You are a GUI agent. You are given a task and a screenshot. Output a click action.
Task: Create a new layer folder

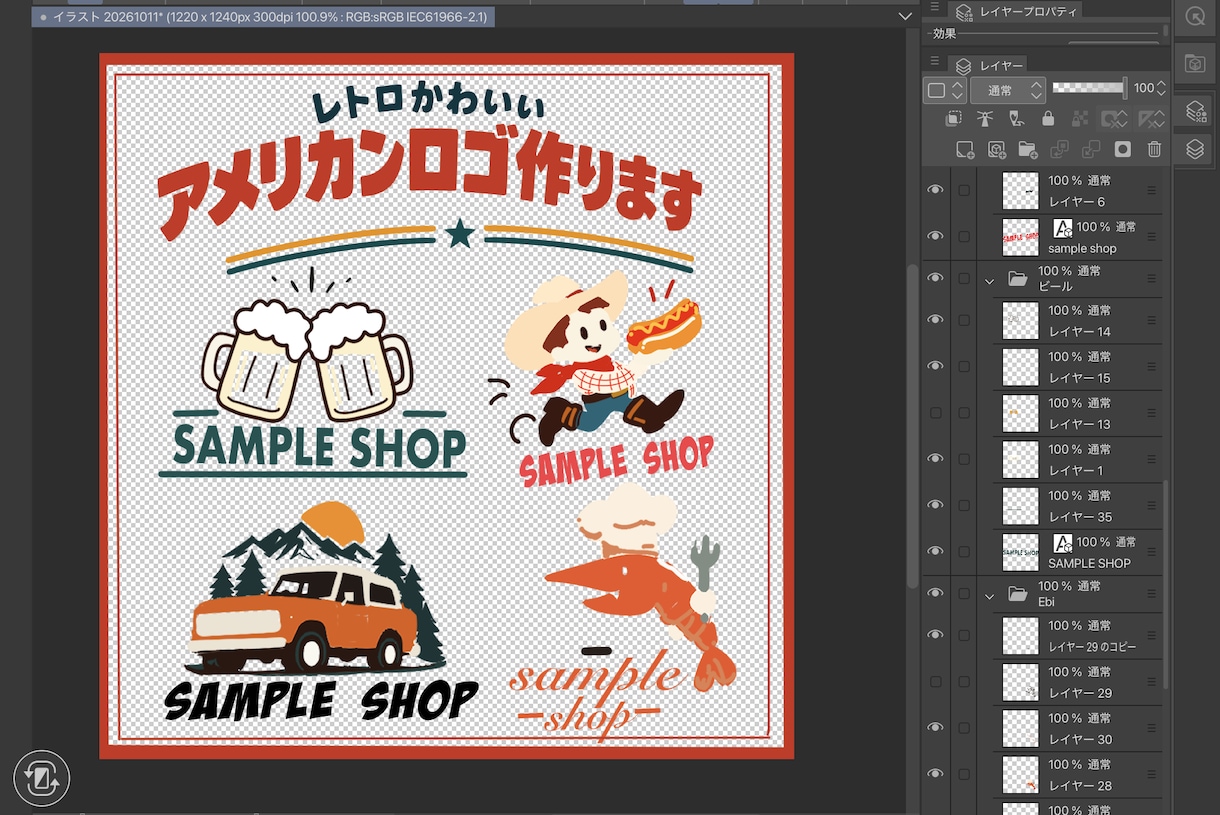pos(1028,149)
